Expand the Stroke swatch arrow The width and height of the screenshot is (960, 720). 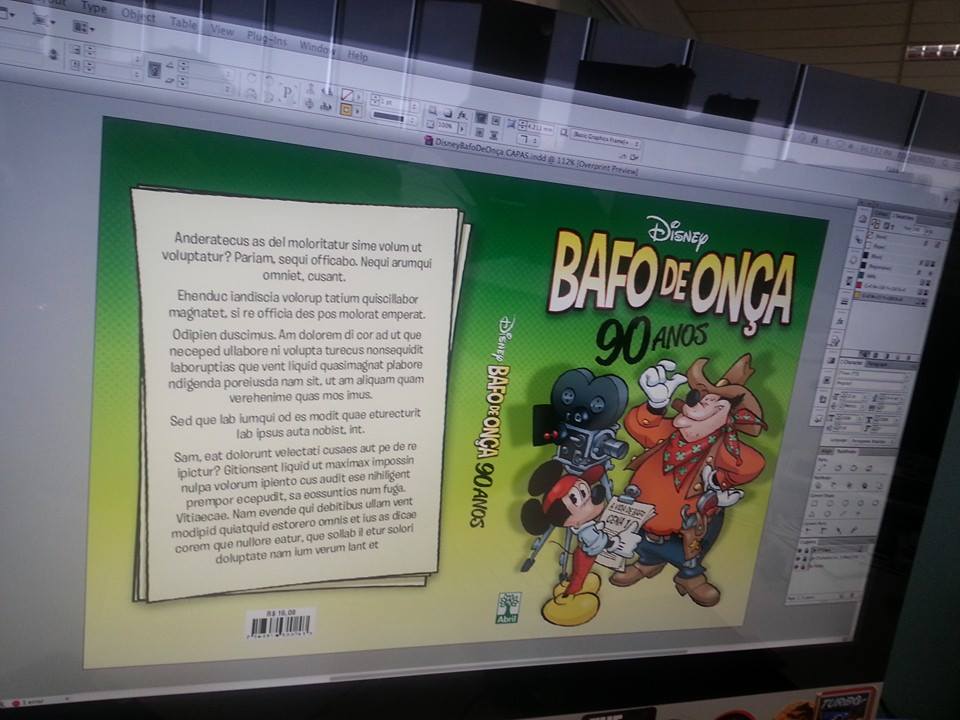[358, 113]
